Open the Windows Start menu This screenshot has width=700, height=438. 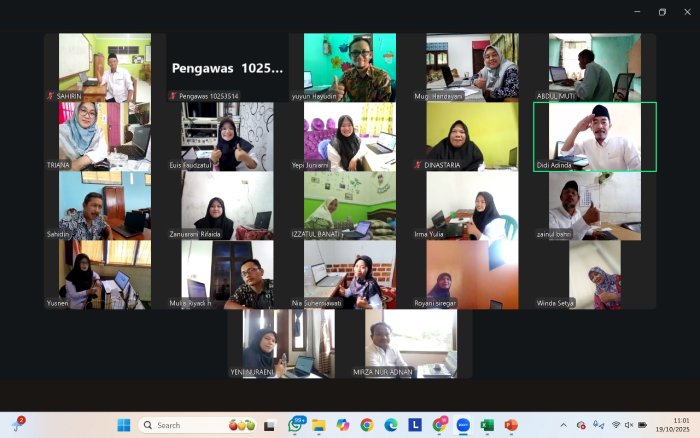124,425
